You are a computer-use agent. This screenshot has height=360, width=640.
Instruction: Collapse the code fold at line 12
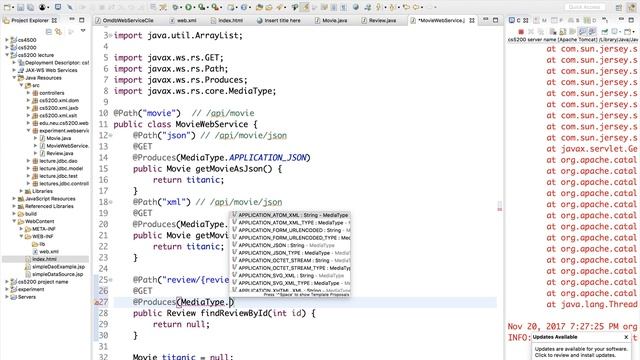click(111, 136)
